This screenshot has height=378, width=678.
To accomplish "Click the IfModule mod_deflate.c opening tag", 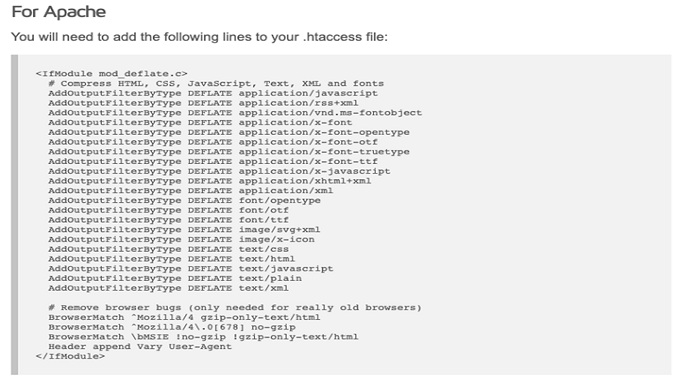I will coord(112,74).
